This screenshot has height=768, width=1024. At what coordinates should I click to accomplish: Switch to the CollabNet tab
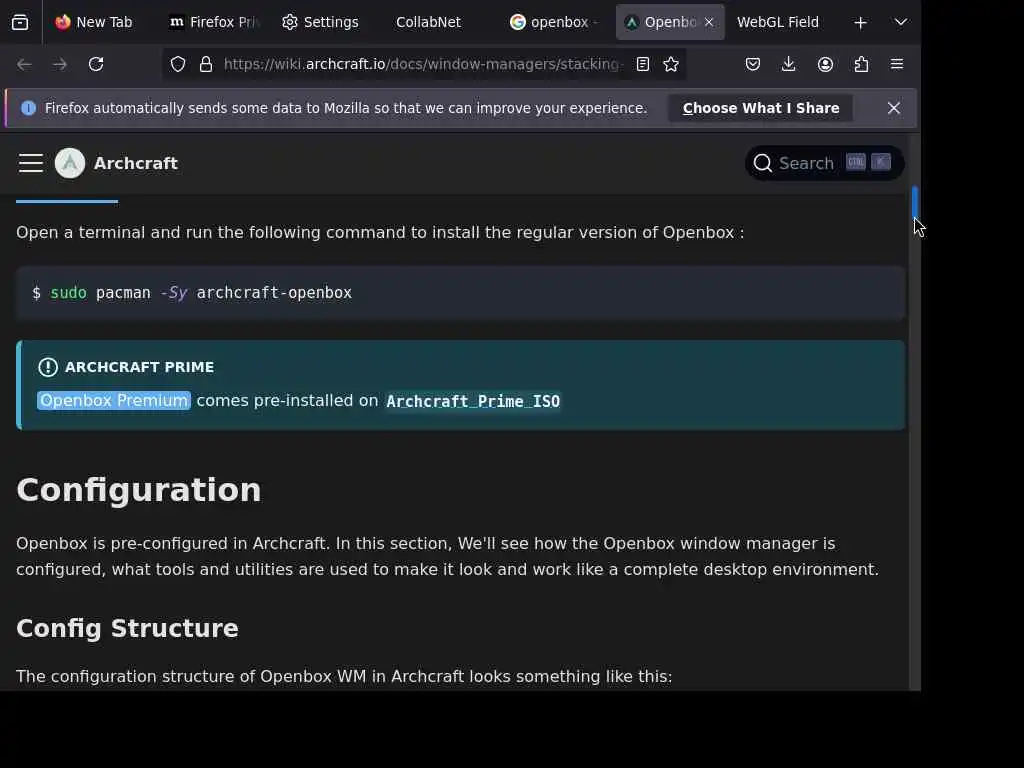[428, 22]
